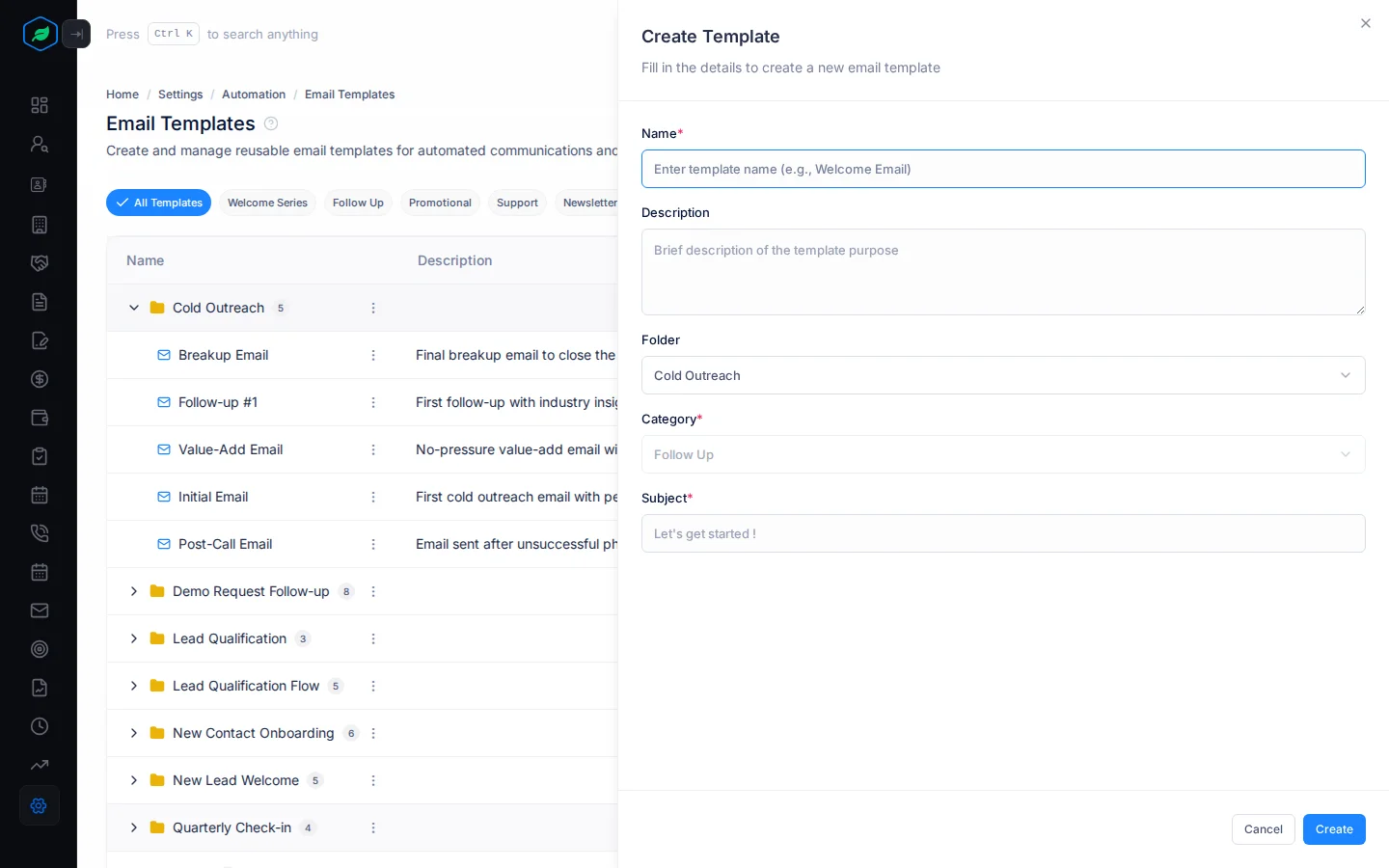Click the green leaf app logo
This screenshot has width=1389, height=868.
point(41,34)
